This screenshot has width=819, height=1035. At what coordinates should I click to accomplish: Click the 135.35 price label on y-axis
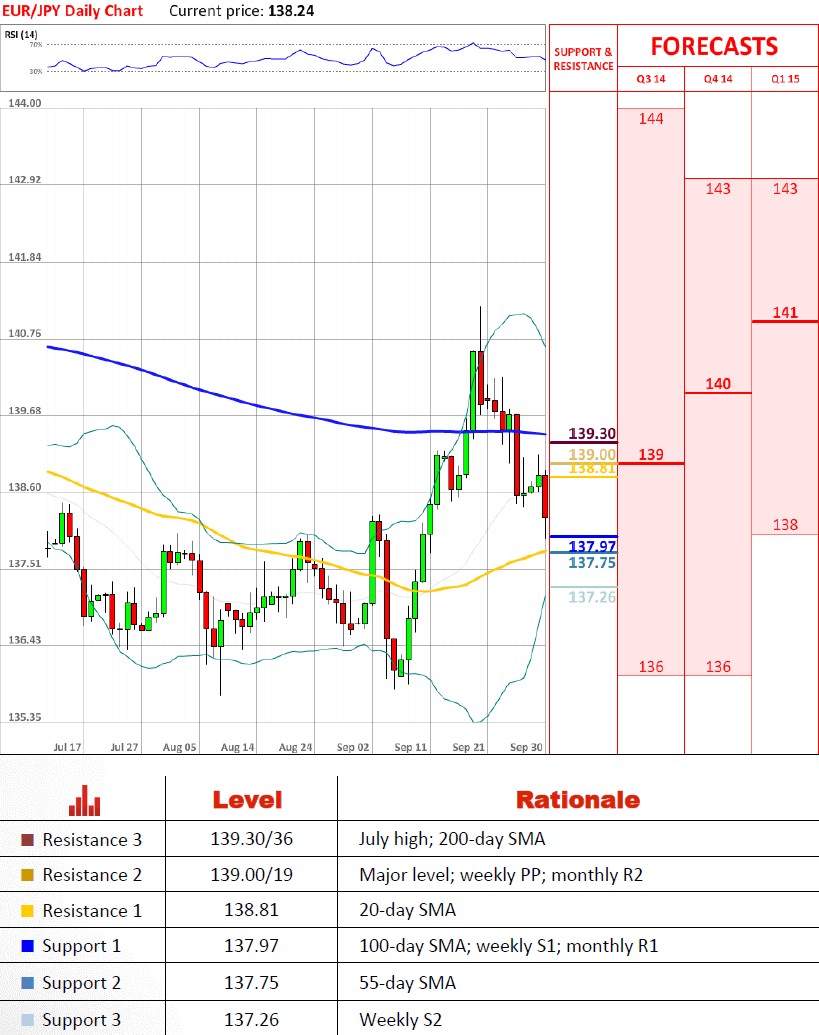pyautogui.click(x=24, y=717)
